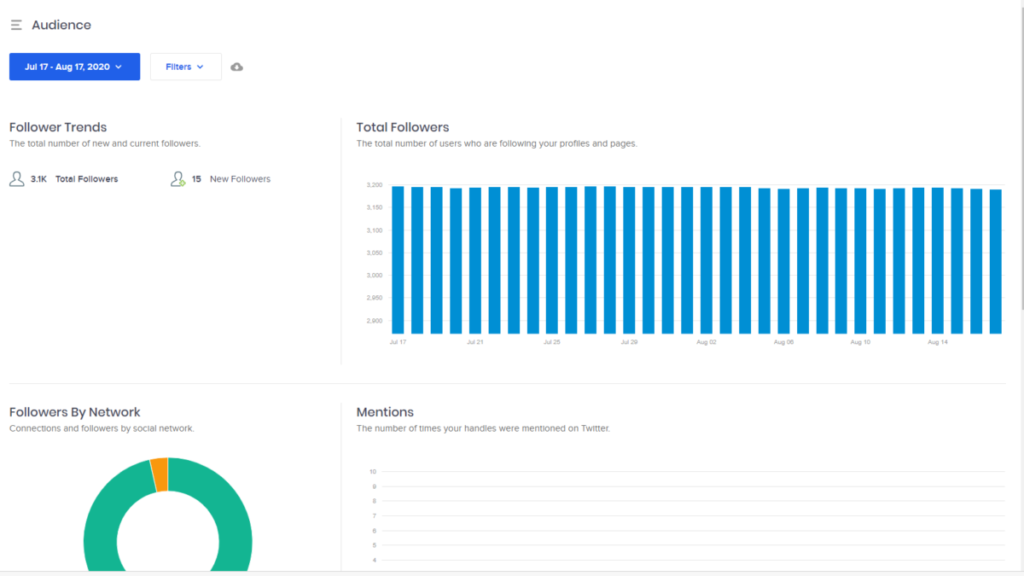This screenshot has width=1024, height=576.
Task: Click the New Followers person icon
Action: [178, 179]
